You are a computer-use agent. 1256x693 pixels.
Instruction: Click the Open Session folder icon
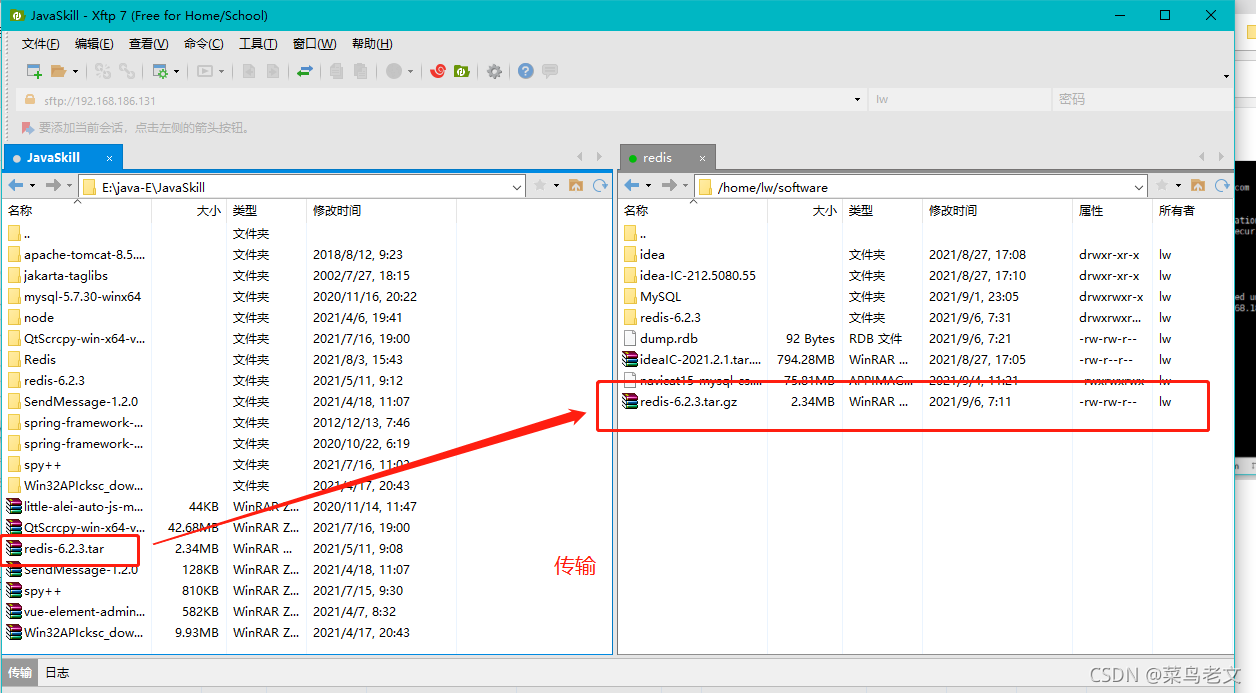pos(58,71)
